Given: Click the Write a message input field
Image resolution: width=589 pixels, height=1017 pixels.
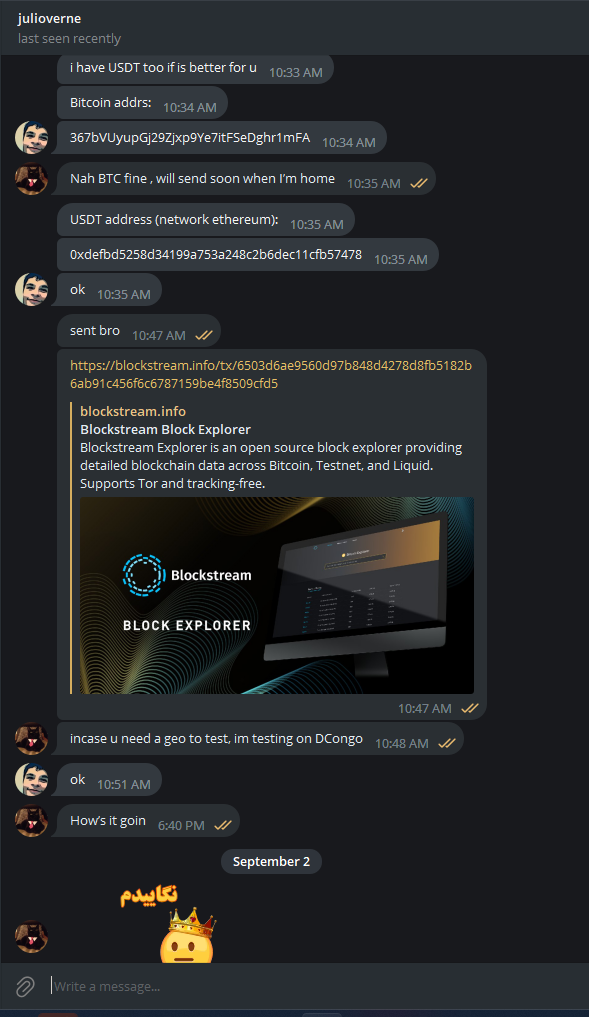Looking at the screenshot, I should tap(311, 987).
